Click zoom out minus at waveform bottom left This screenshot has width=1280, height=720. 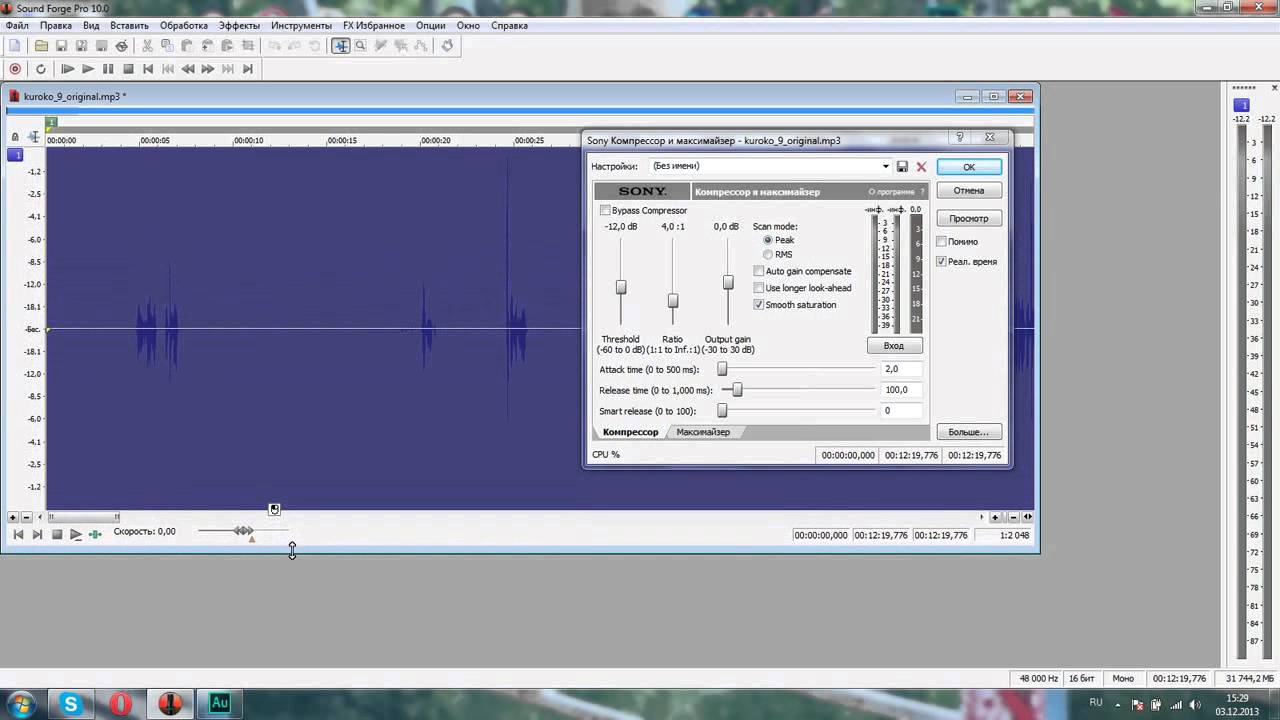(26, 517)
